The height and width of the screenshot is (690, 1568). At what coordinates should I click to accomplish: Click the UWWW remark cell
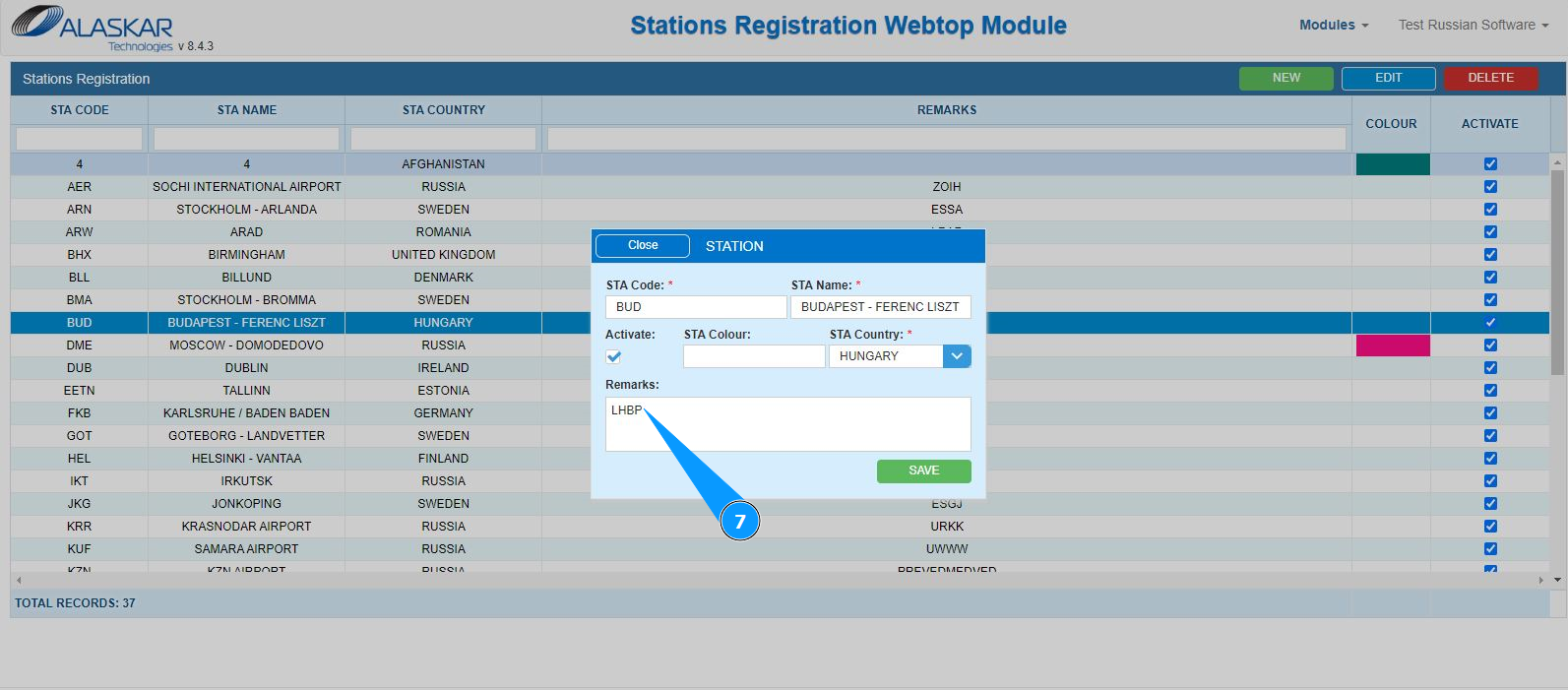tap(947, 549)
